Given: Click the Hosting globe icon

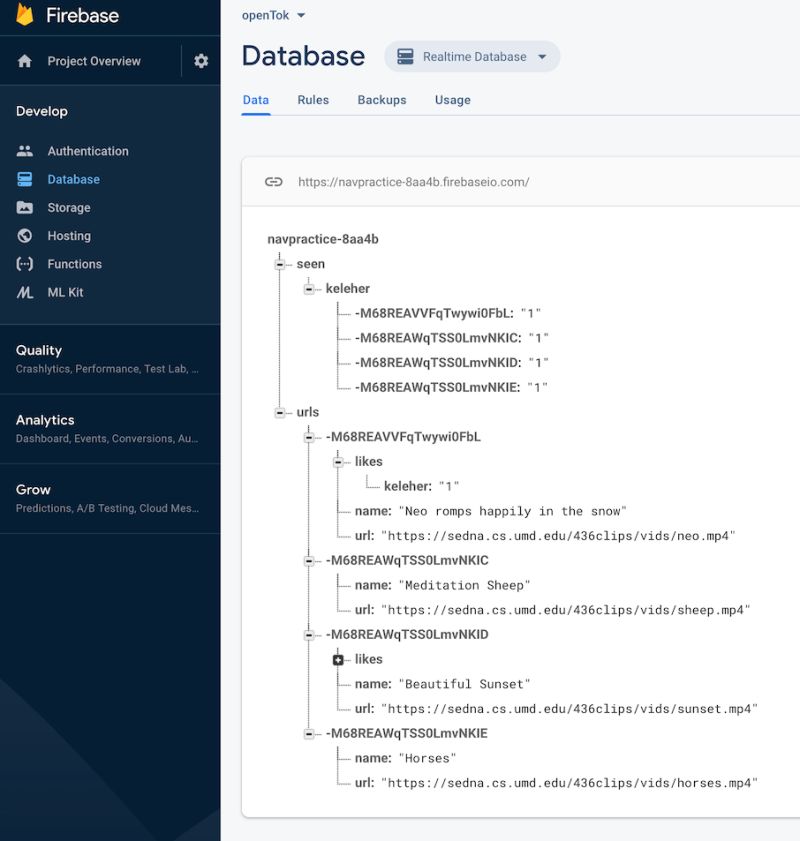Looking at the screenshot, I should [25, 235].
